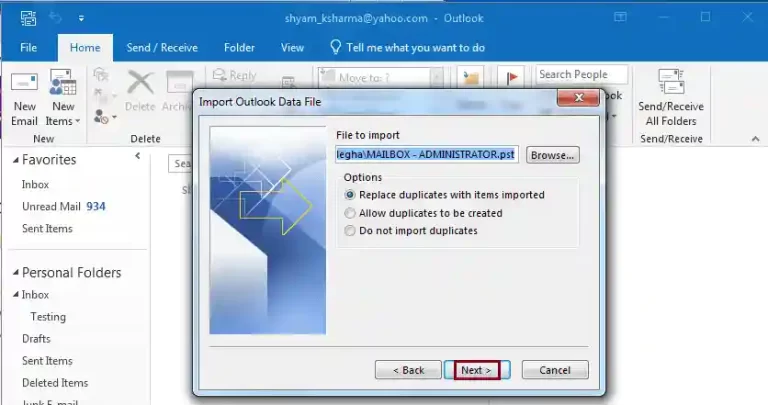Click the red Follow Up flag icon

click(x=512, y=77)
